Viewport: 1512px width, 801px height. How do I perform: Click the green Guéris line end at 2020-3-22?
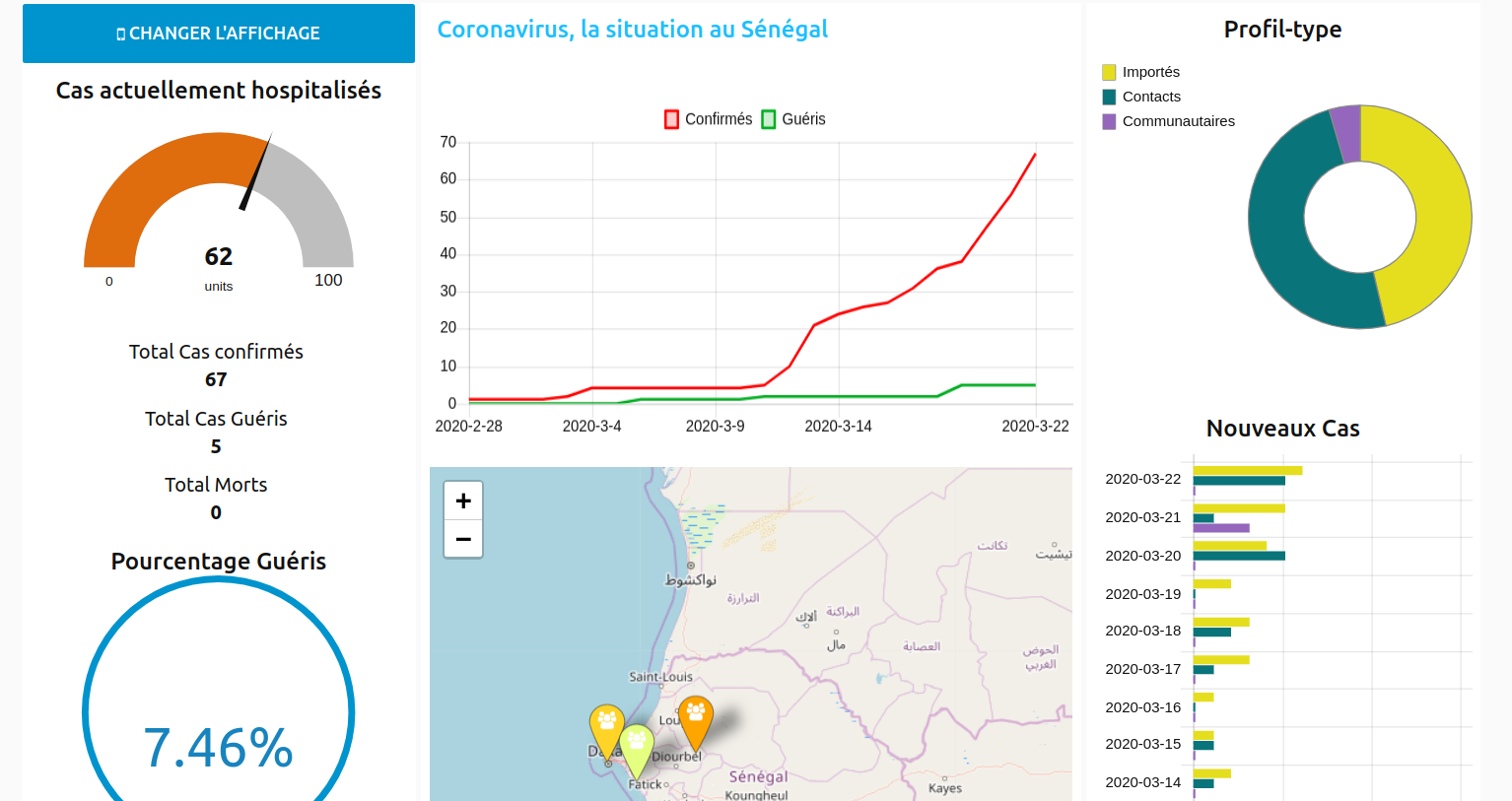coord(1035,385)
